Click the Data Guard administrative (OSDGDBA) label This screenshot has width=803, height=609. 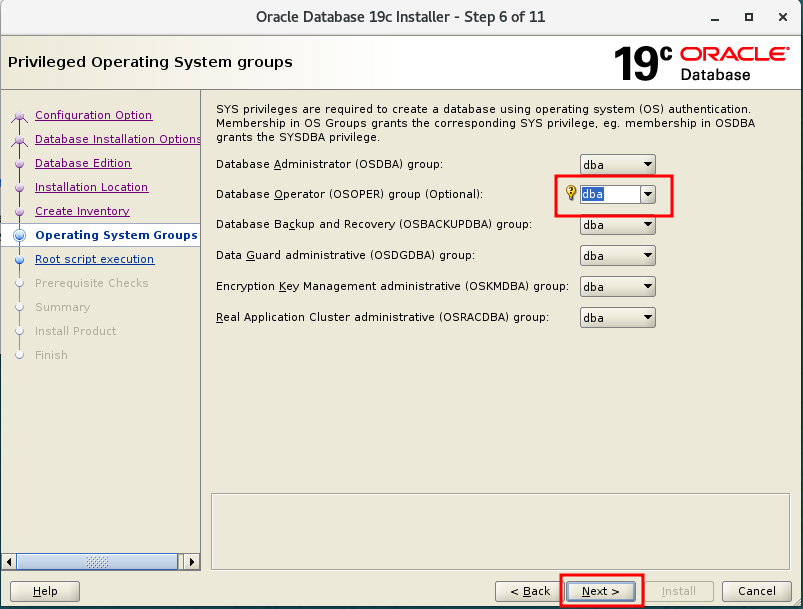click(345, 255)
